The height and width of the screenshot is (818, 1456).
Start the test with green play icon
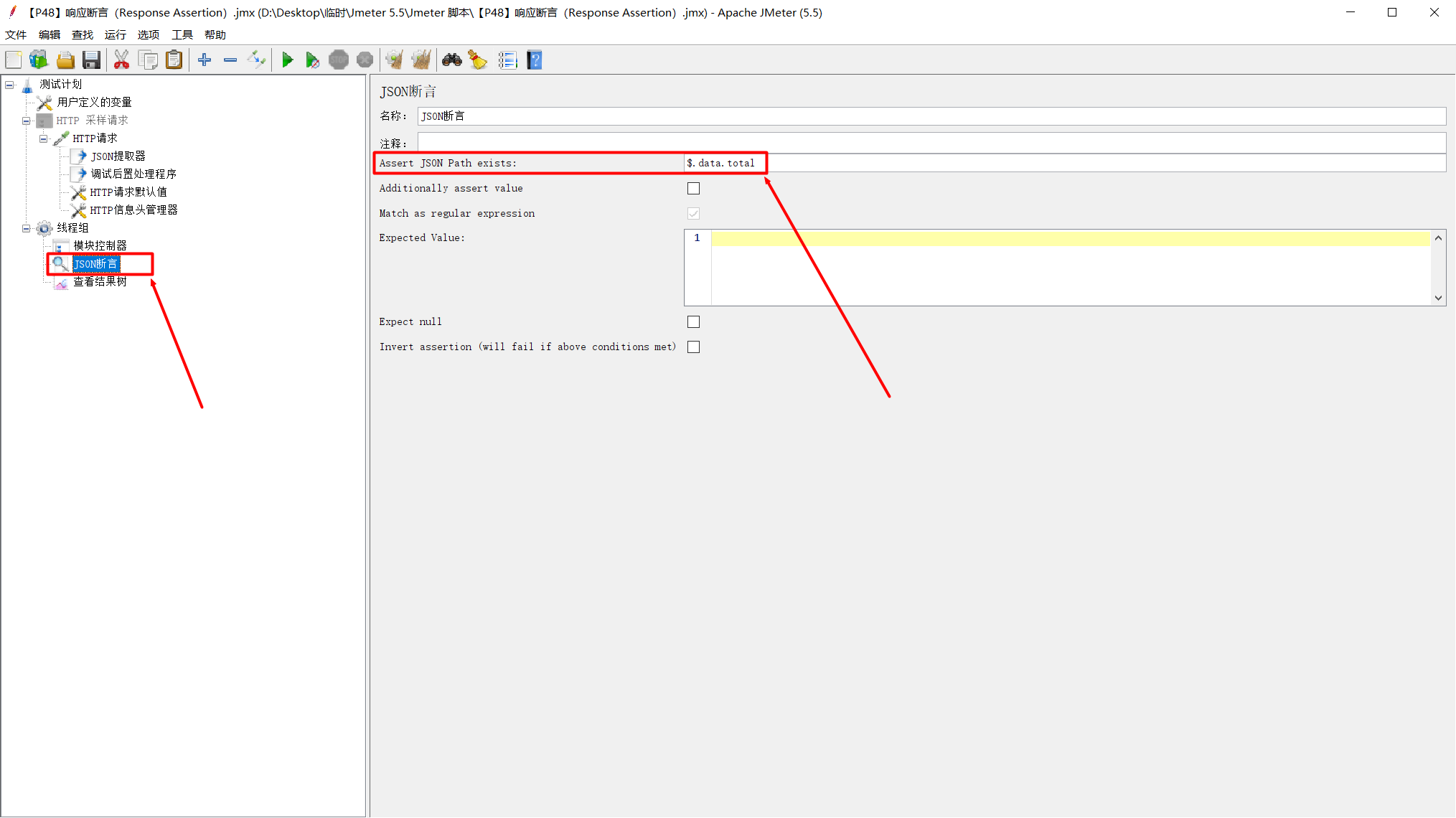pos(287,60)
